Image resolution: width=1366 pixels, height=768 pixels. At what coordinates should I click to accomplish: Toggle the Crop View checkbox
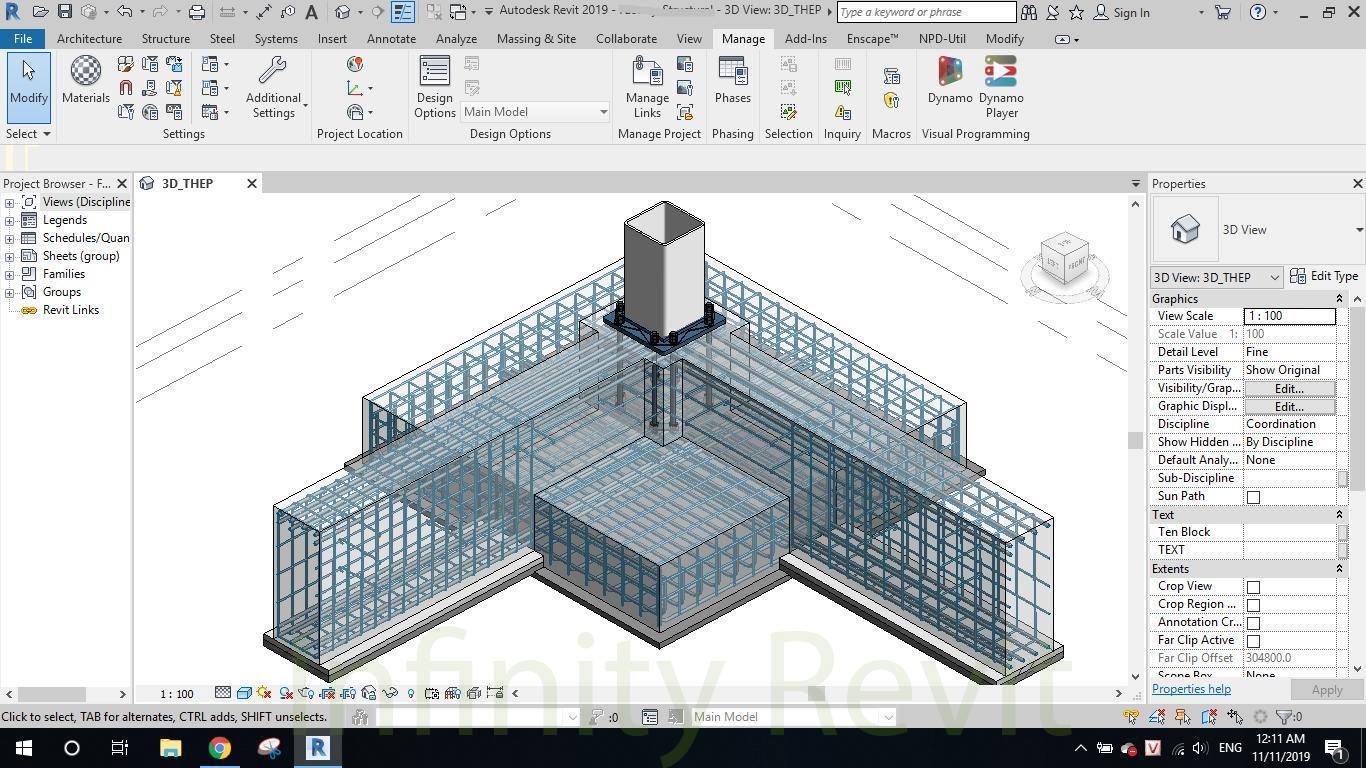tap(1253, 587)
